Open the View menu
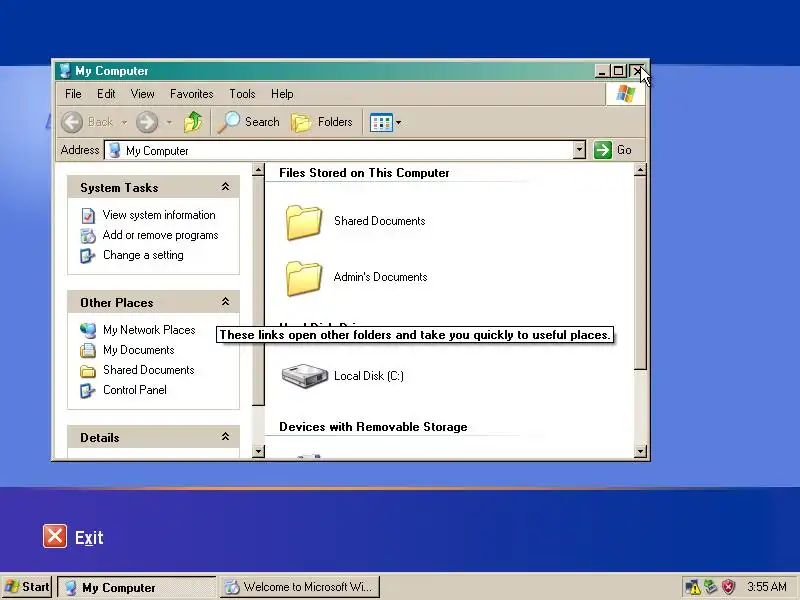The height and width of the screenshot is (600, 800). pos(142,94)
